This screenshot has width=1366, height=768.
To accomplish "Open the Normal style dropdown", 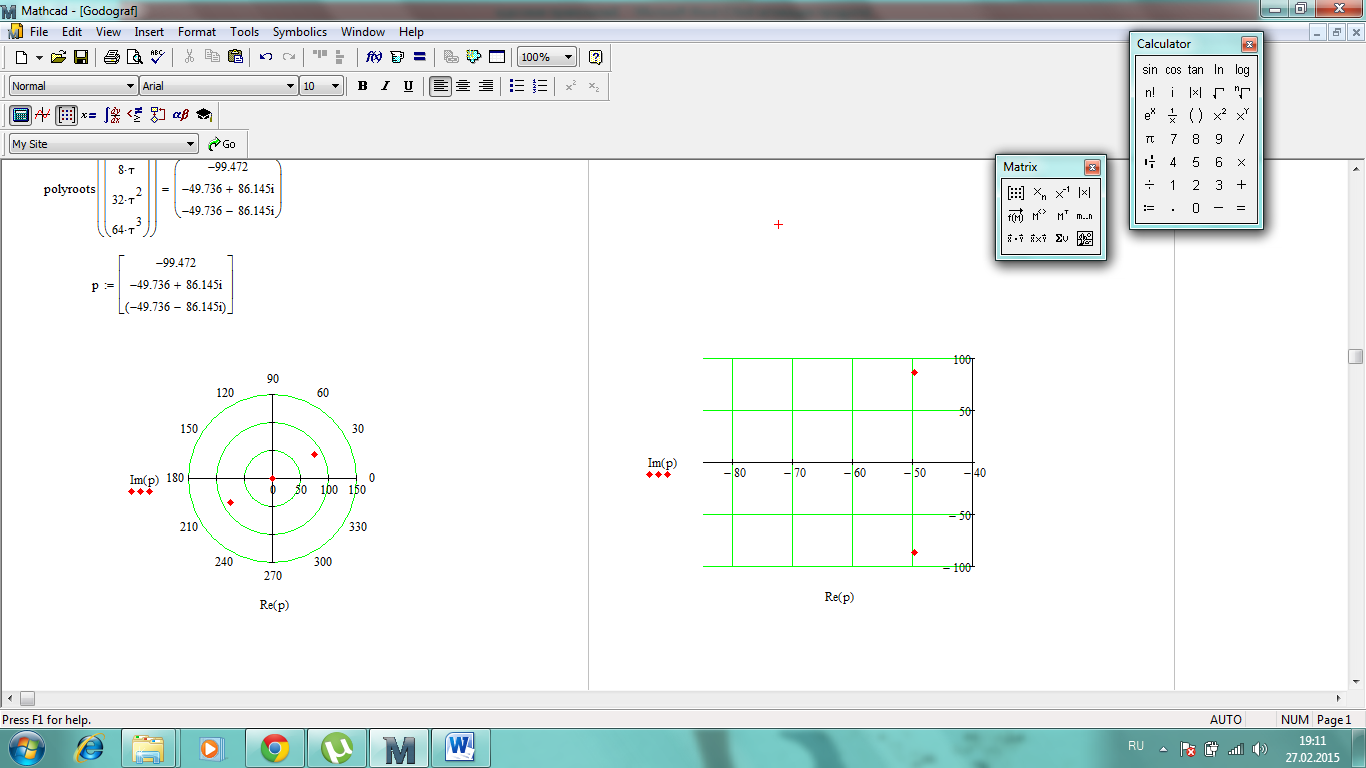I will tap(130, 86).
